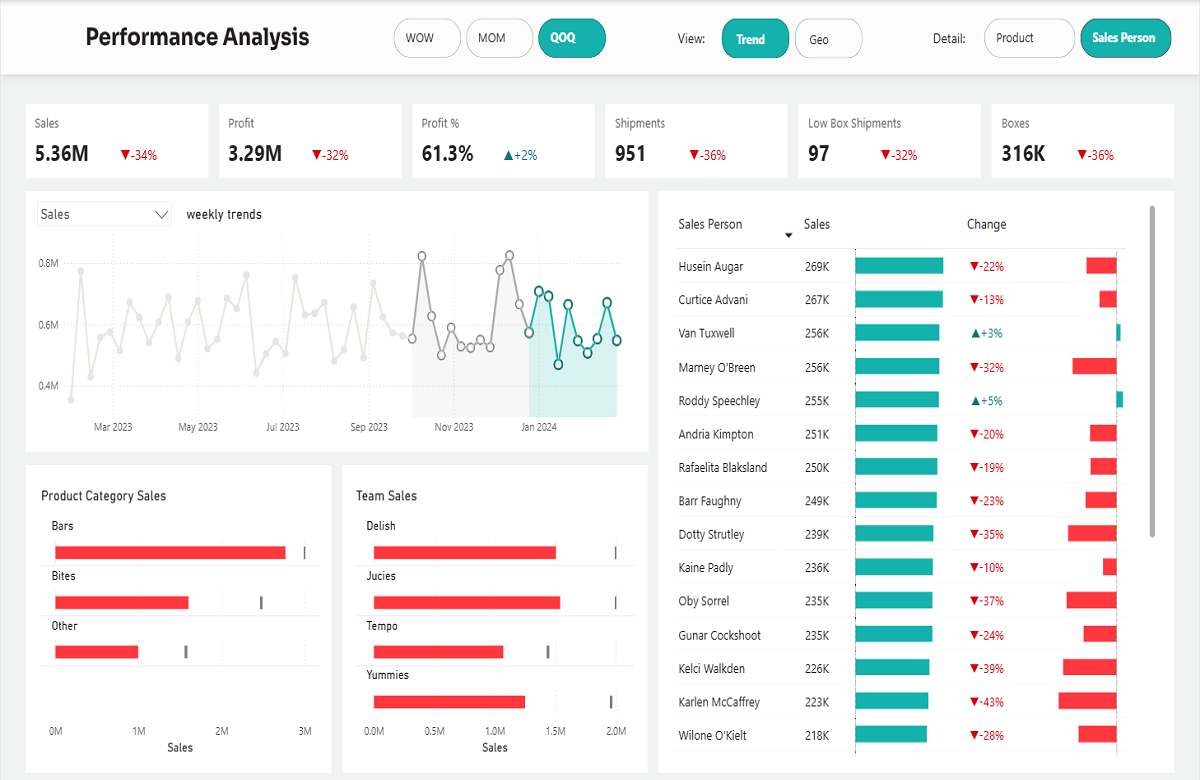Click the Jucies team sales bar

(x=467, y=602)
